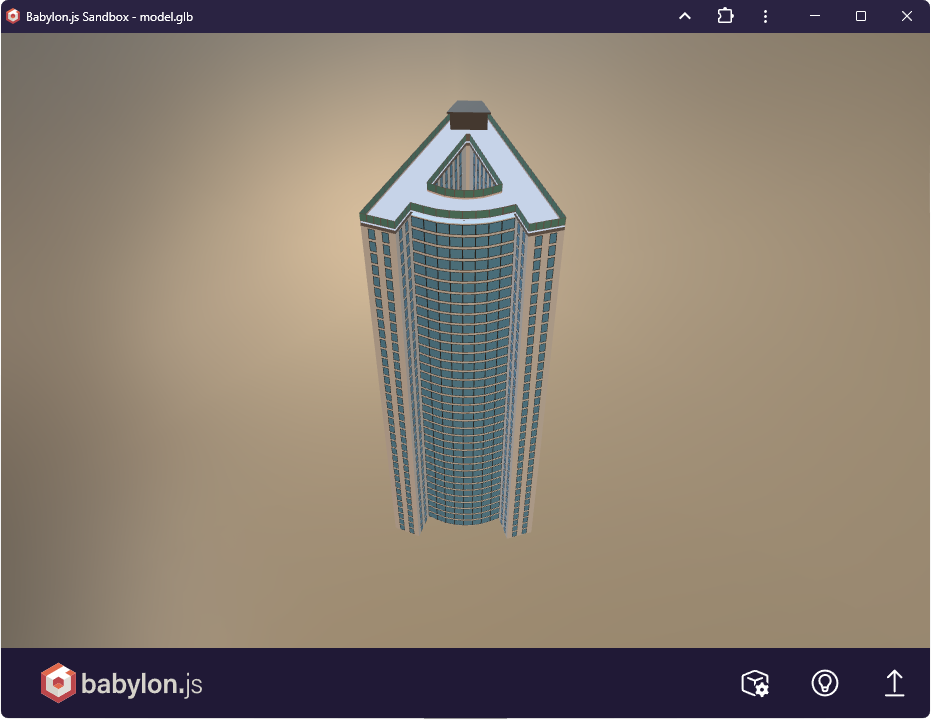Viewport: 931px width, 720px height.
Task: Minimize the Babylon.js Sandbox window
Action: click(814, 16)
